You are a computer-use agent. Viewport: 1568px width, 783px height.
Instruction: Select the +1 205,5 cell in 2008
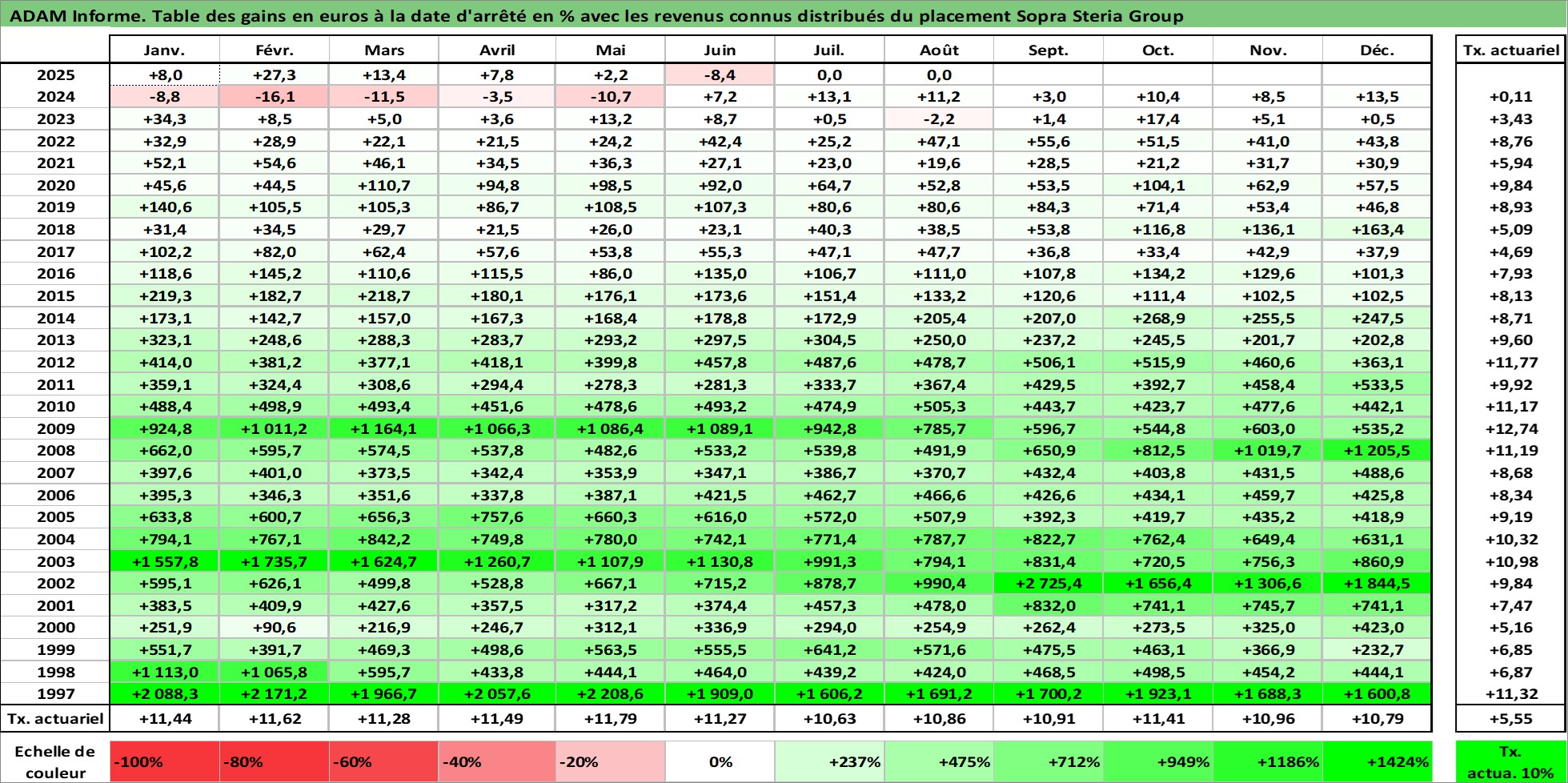(x=1377, y=451)
